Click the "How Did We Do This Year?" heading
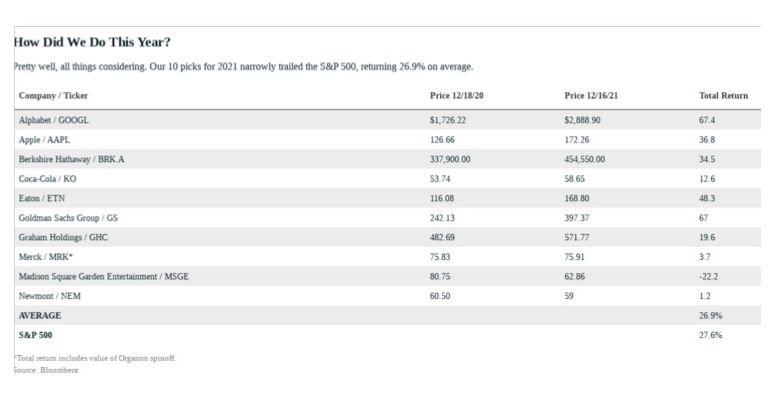 [x=92, y=42]
